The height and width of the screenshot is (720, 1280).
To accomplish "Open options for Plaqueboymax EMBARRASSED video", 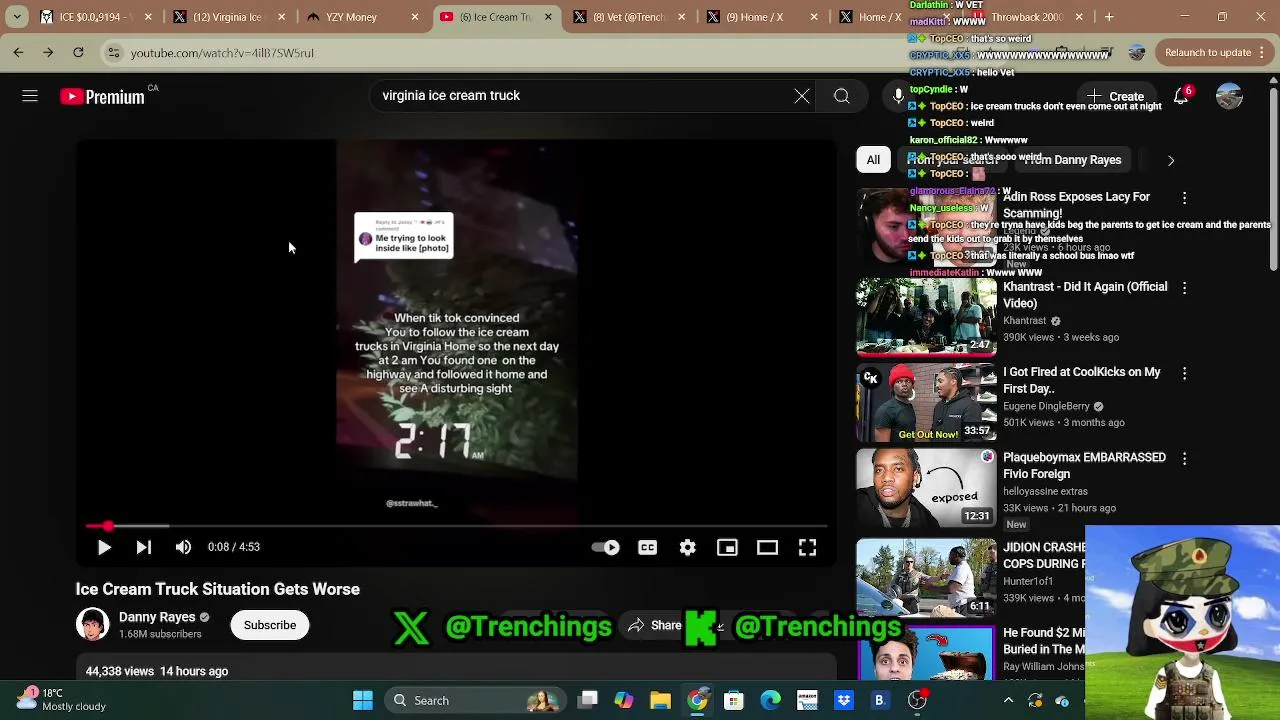I will (x=1185, y=458).
